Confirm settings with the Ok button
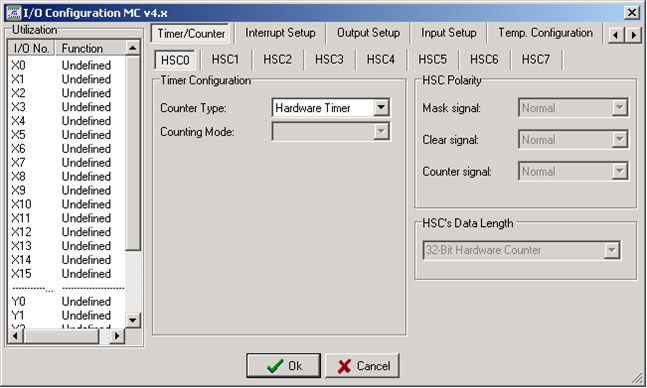Image resolution: width=647 pixels, height=388 pixels. 283,365
